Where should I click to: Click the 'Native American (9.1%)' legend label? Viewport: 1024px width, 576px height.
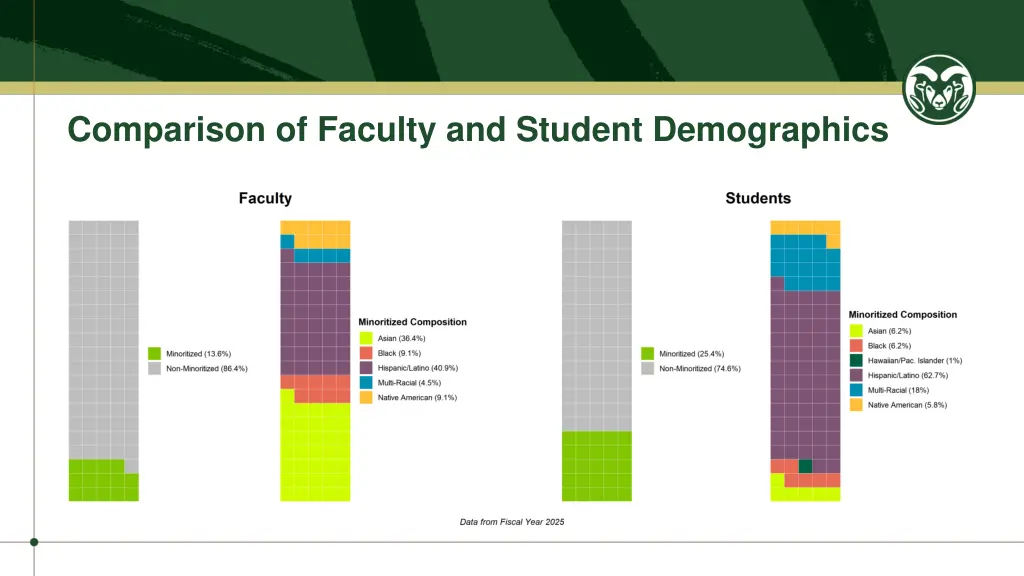point(417,398)
